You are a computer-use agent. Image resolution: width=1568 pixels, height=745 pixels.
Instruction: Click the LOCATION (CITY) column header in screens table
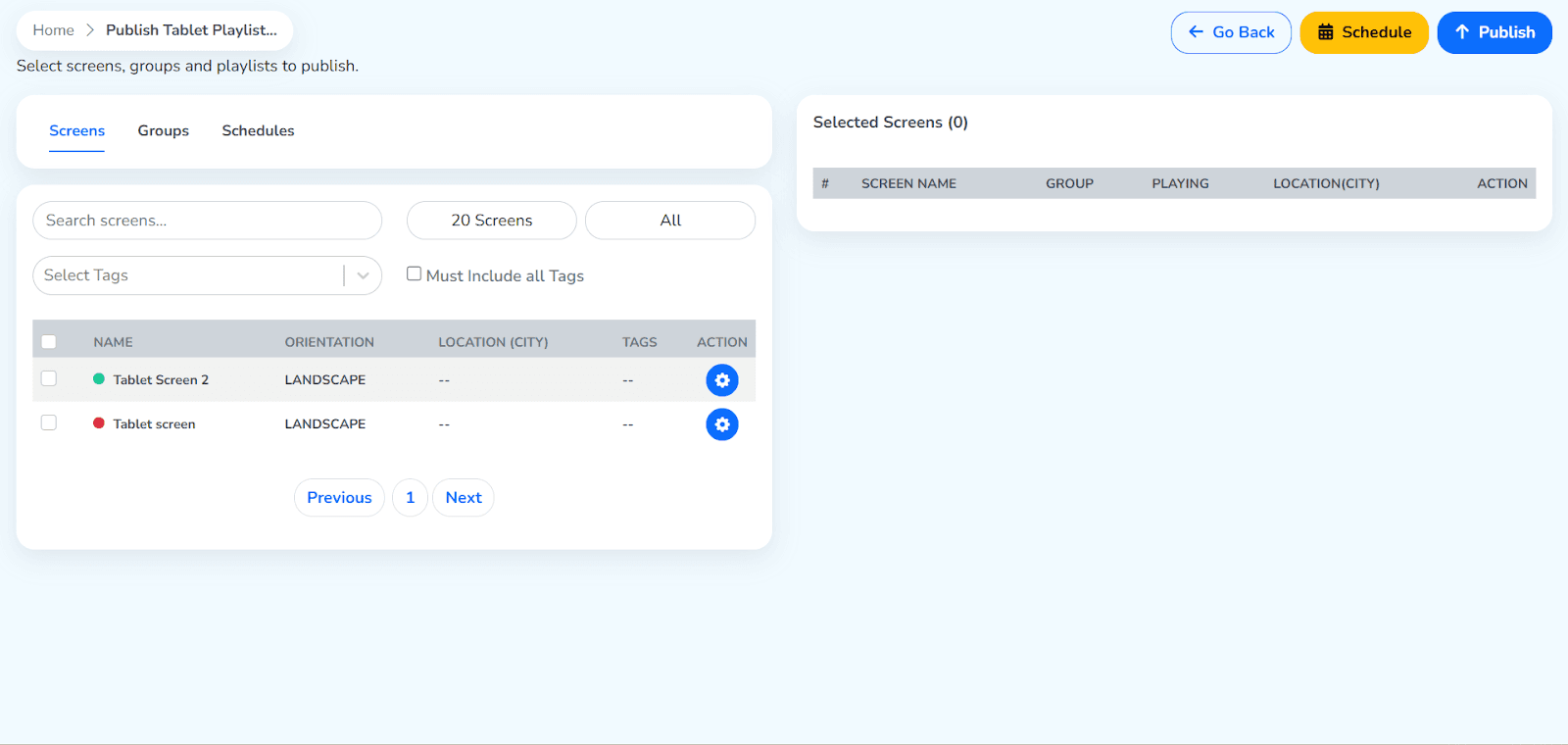[x=493, y=342]
